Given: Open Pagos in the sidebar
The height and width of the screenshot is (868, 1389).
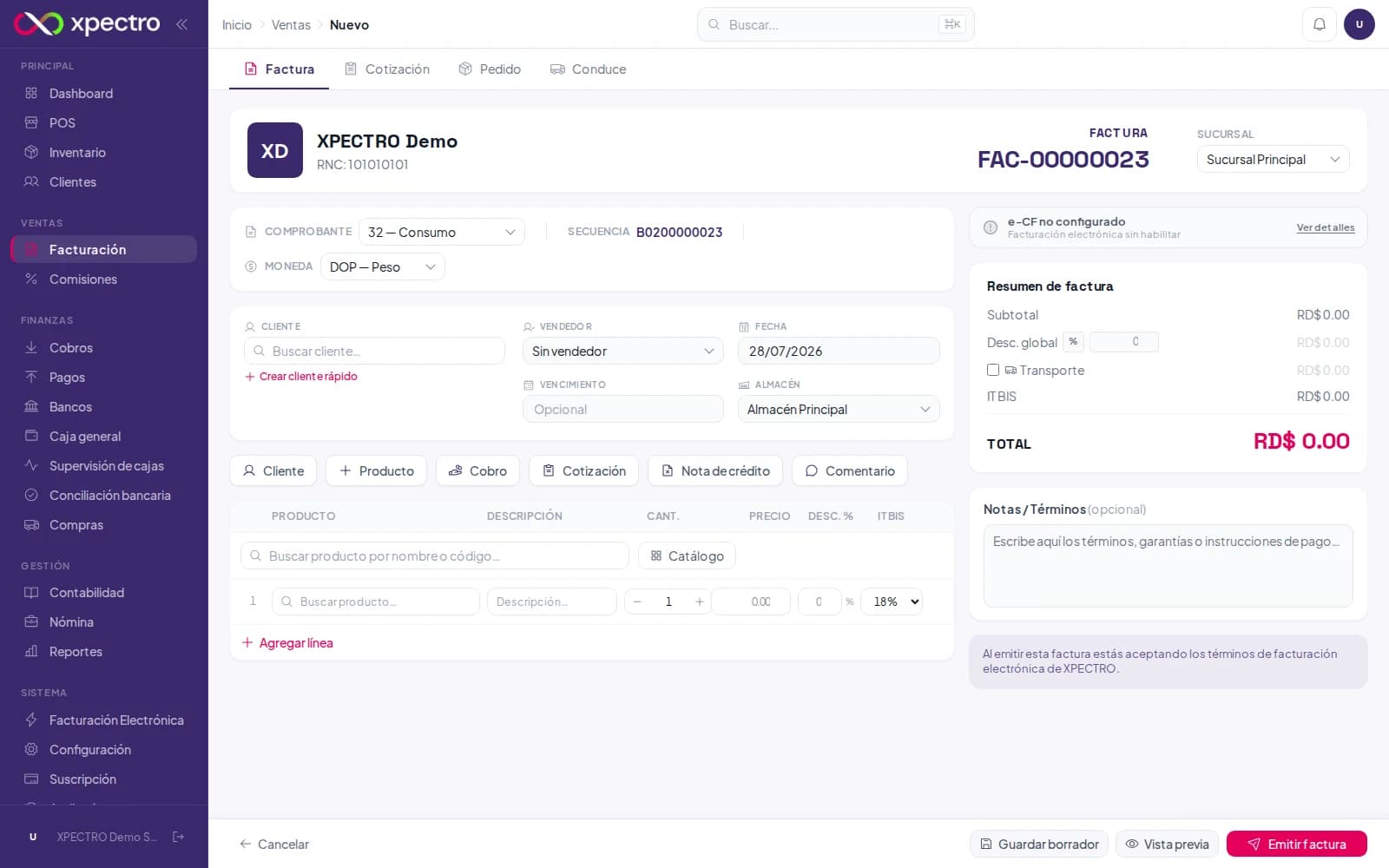Looking at the screenshot, I should tap(103, 377).
